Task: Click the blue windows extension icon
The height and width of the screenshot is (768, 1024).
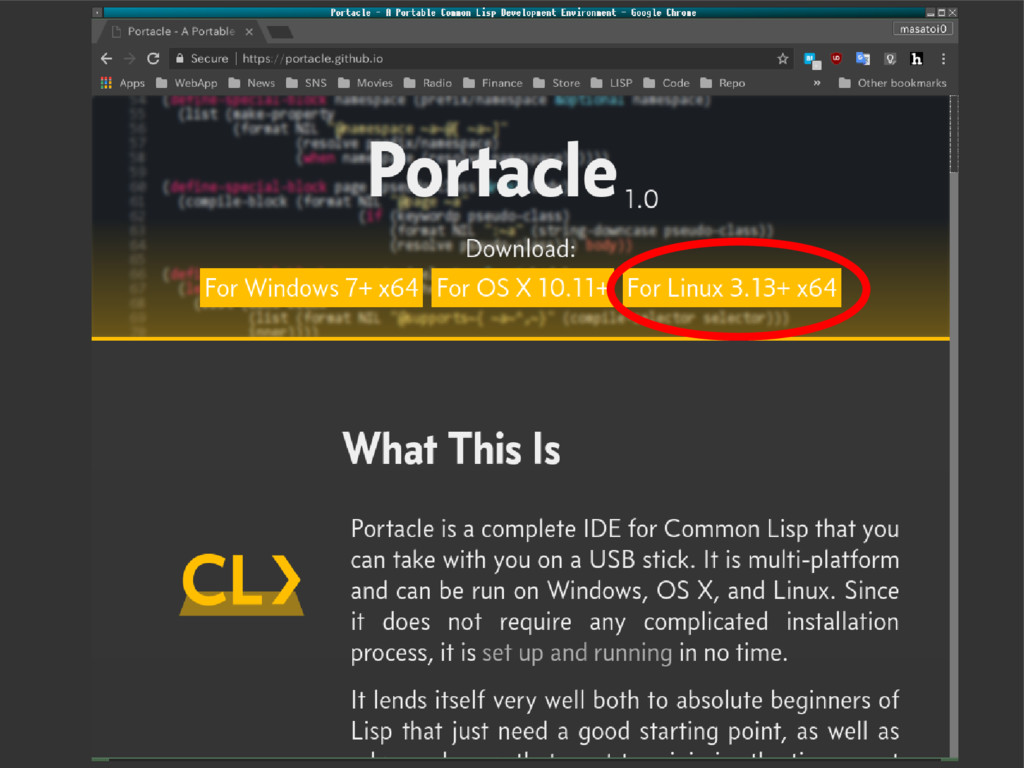Action: pos(812,60)
